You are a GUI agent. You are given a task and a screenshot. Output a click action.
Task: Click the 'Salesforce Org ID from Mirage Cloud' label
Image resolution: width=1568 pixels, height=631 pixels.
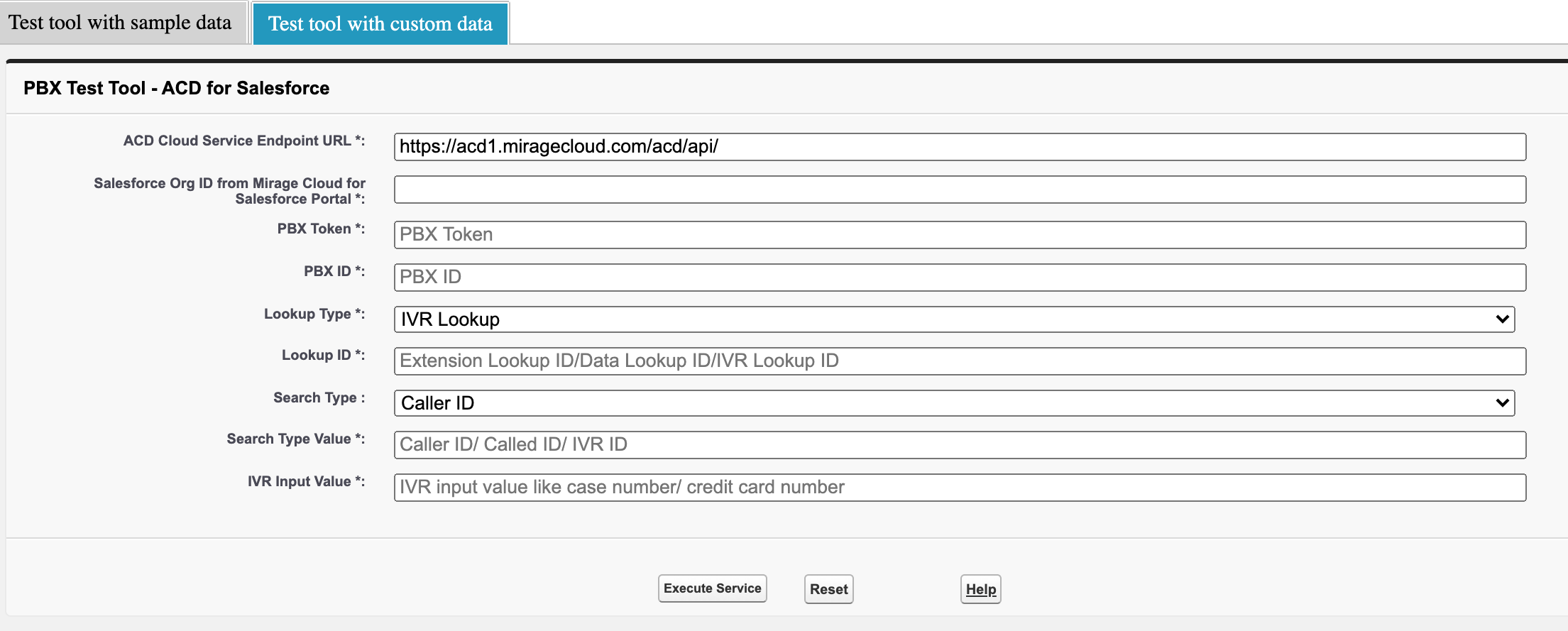click(x=230, y=191)
